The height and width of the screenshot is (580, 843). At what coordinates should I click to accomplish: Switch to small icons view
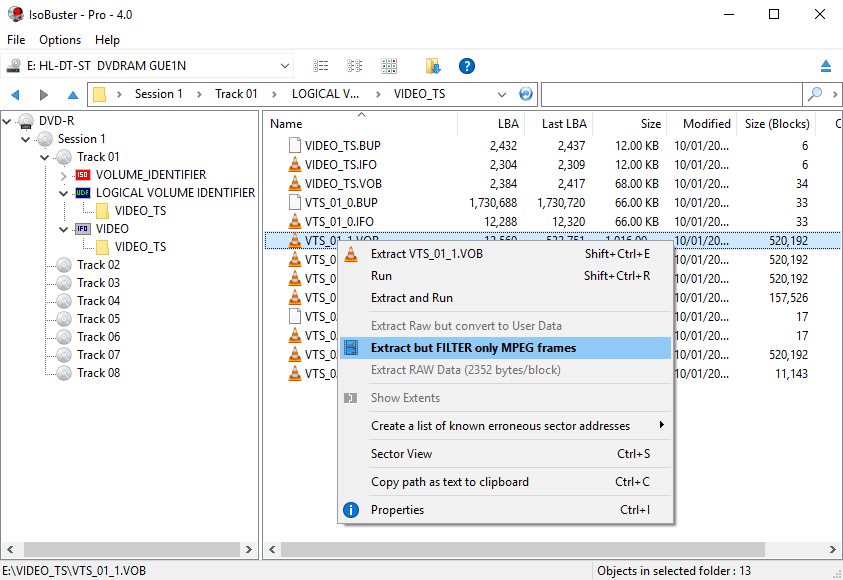(x=354, y=66)
